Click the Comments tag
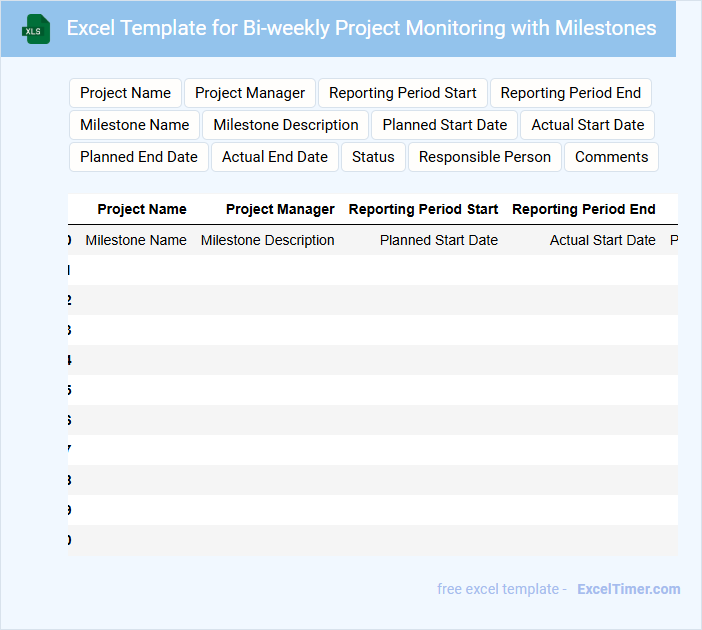Image resolution: width=702 pixels, height=630 pixels. click(611, 157)
